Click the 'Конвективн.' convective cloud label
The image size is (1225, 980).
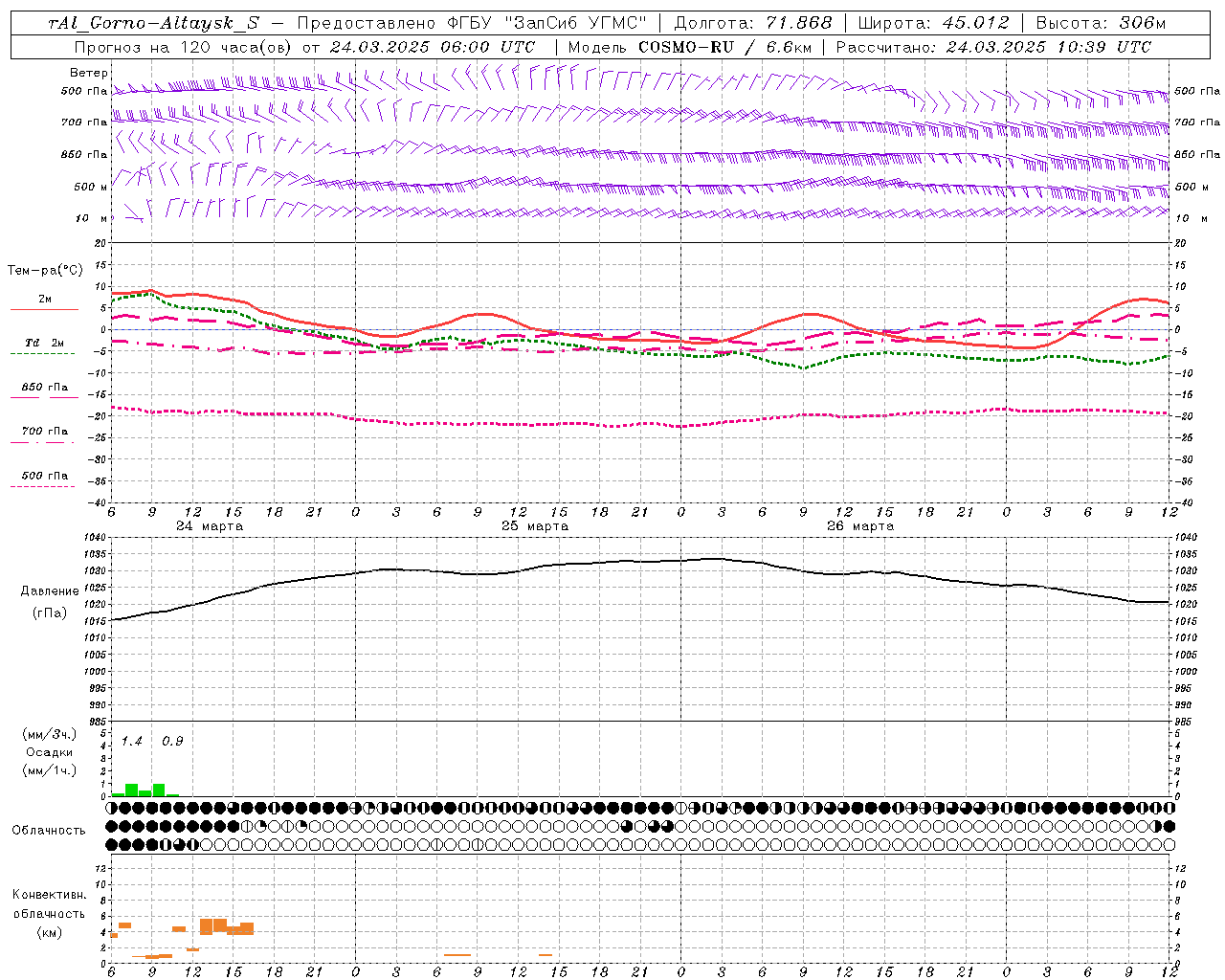(x=49, y=895)
